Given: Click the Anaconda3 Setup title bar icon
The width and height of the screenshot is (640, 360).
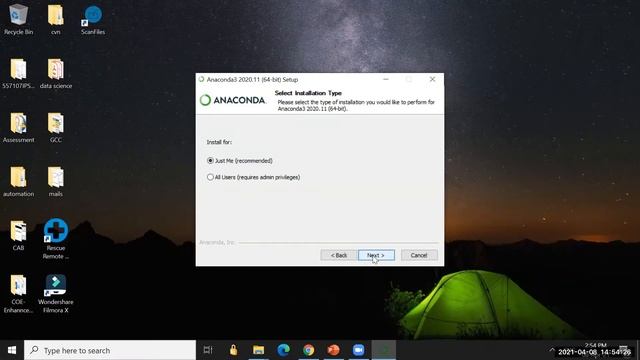Looking at the screenshot, I should pos(202,79).
